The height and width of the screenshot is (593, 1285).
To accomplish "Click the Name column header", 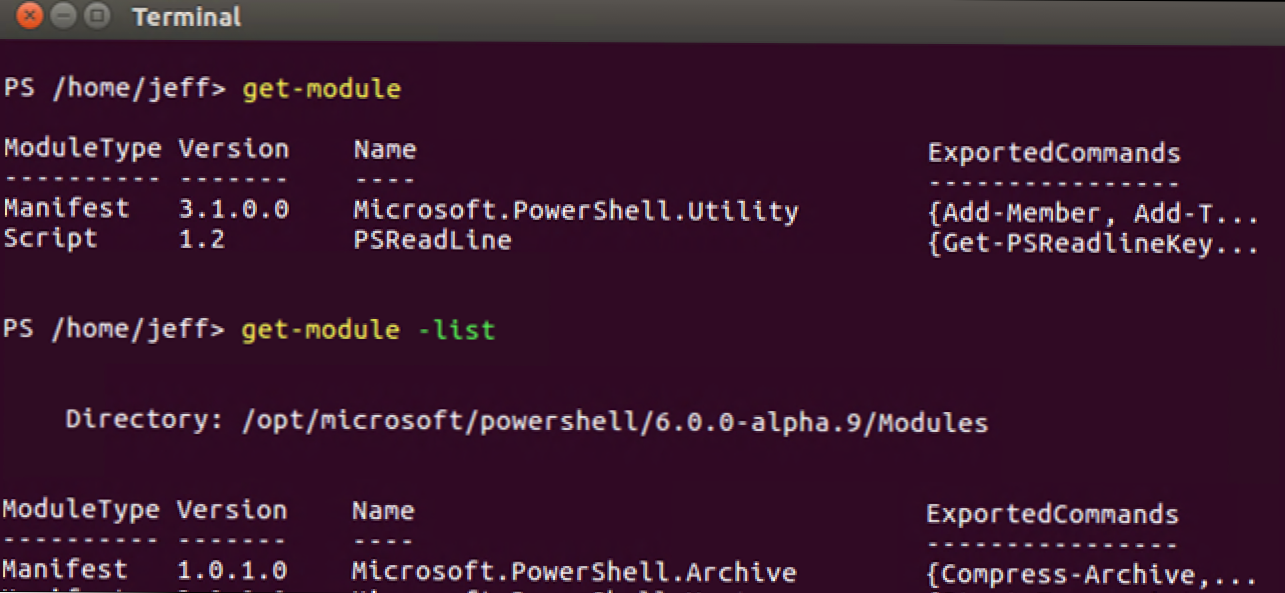I will 386,148.
